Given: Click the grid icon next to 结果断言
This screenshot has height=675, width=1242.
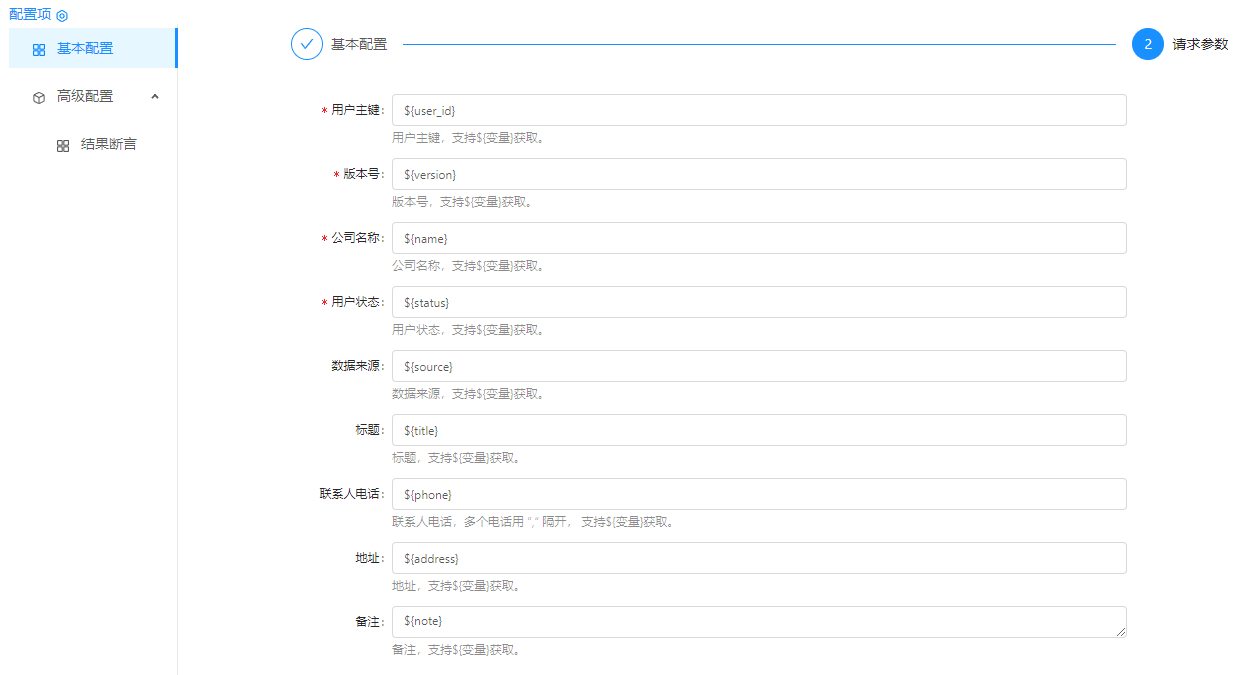Looking at the screenshot, I should [63, 145].
